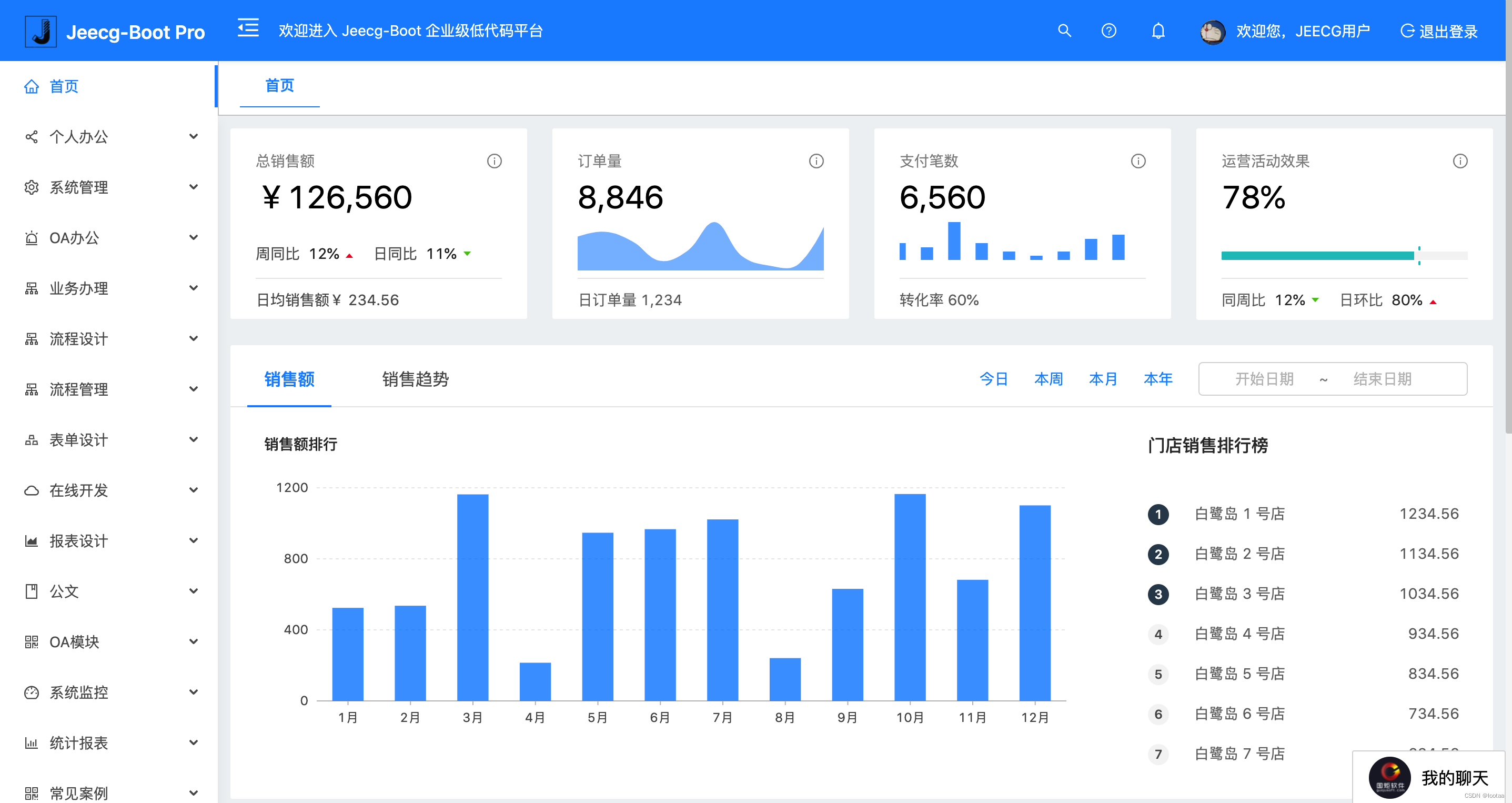Expand the 个人办公 menu

tap(194, 136)
